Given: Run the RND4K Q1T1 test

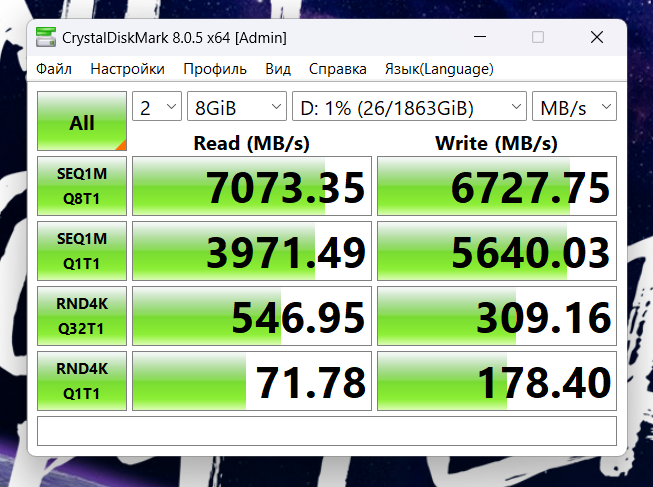Looking at the screenshot, I should [x=82, y=381].
